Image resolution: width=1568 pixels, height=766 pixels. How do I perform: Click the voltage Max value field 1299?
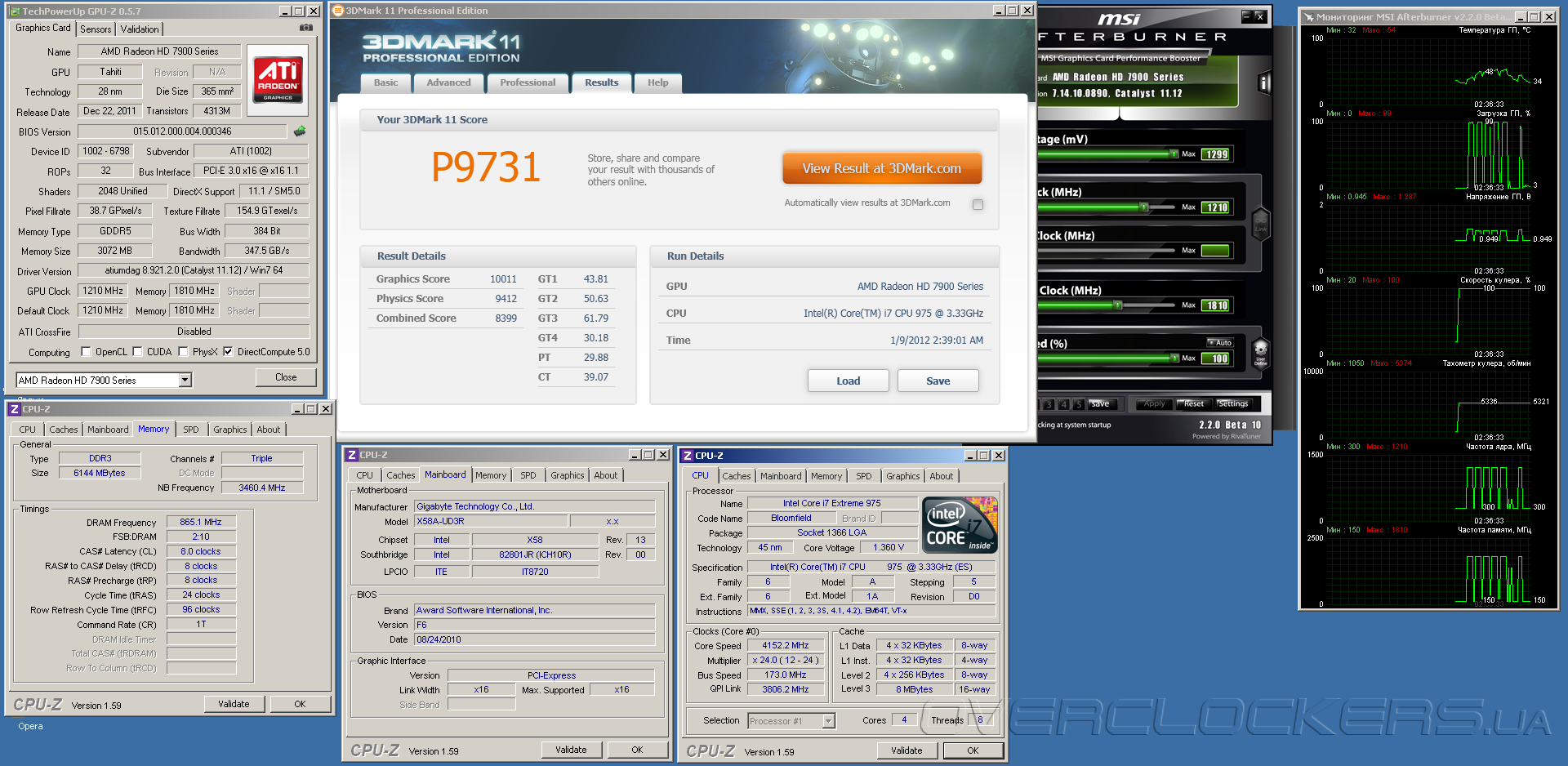(1216, 154)
